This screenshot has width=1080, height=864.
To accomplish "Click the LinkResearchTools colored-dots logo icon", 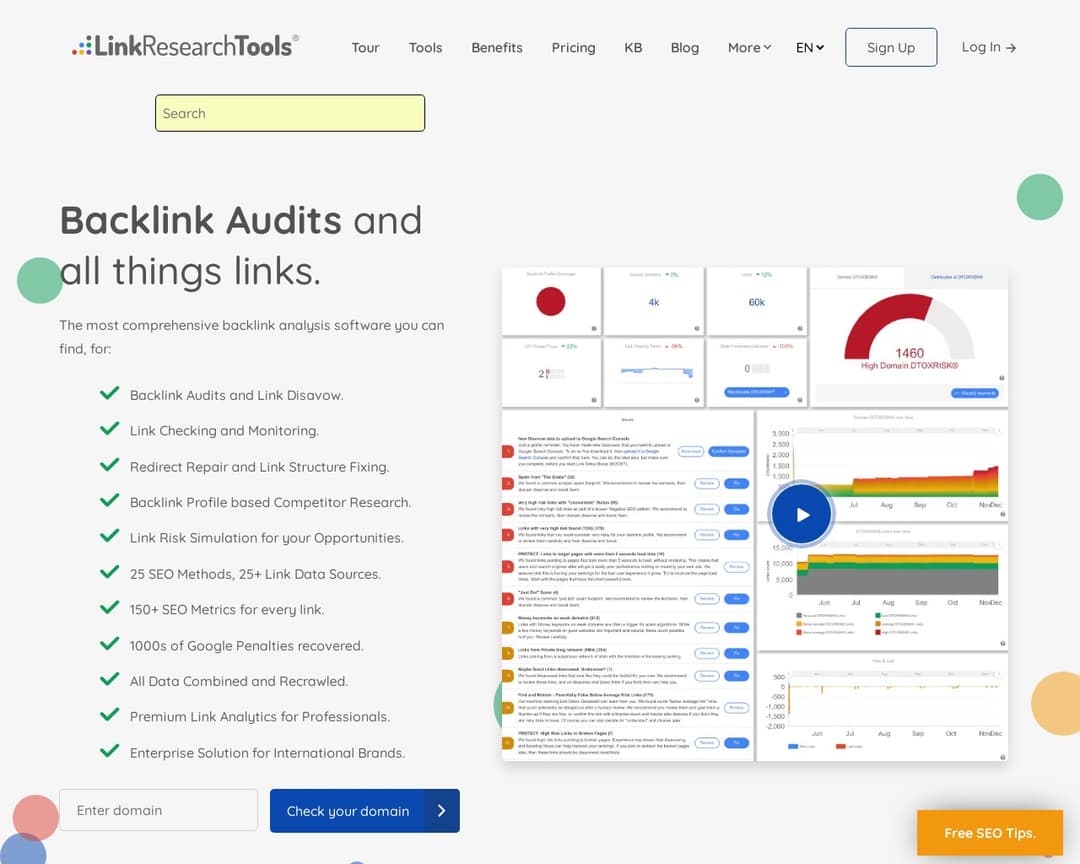I will [81, 44].
